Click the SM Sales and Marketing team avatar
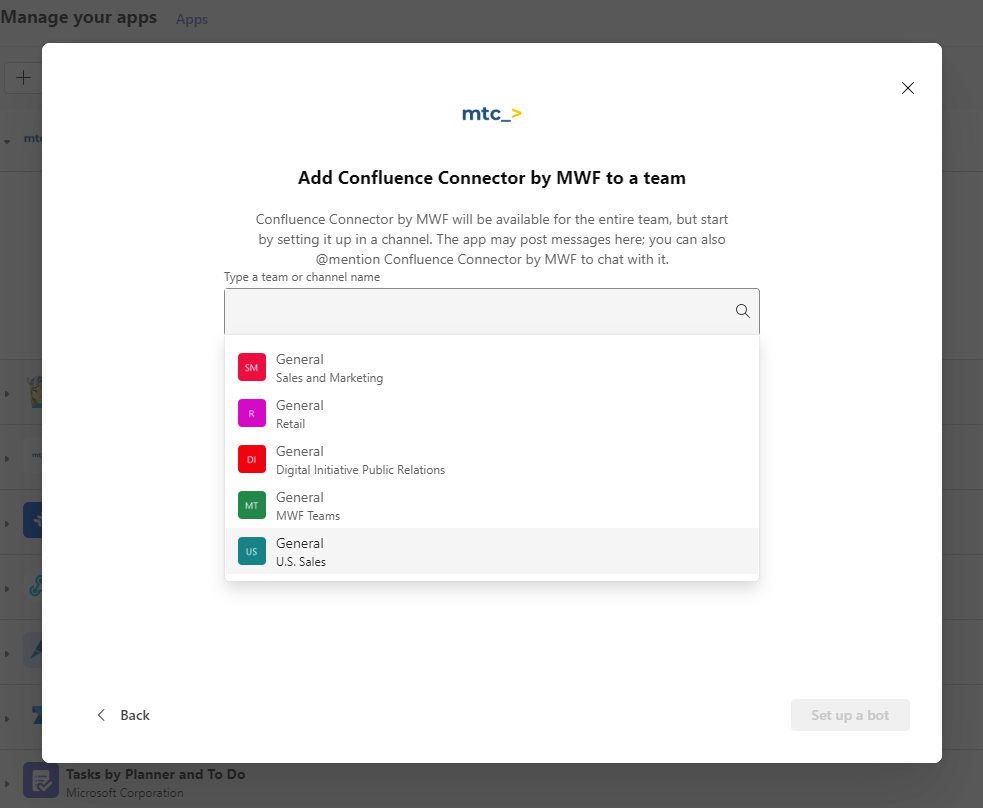Viewport: 983px width, 808px height. click(x=251, y=367)
